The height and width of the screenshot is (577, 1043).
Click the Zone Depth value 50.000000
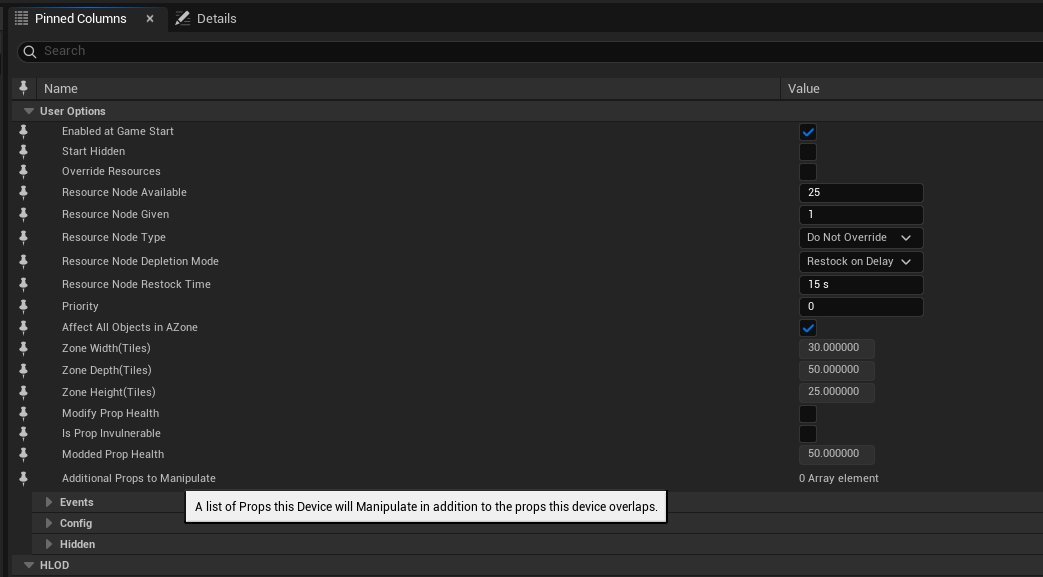click(836, 370)
